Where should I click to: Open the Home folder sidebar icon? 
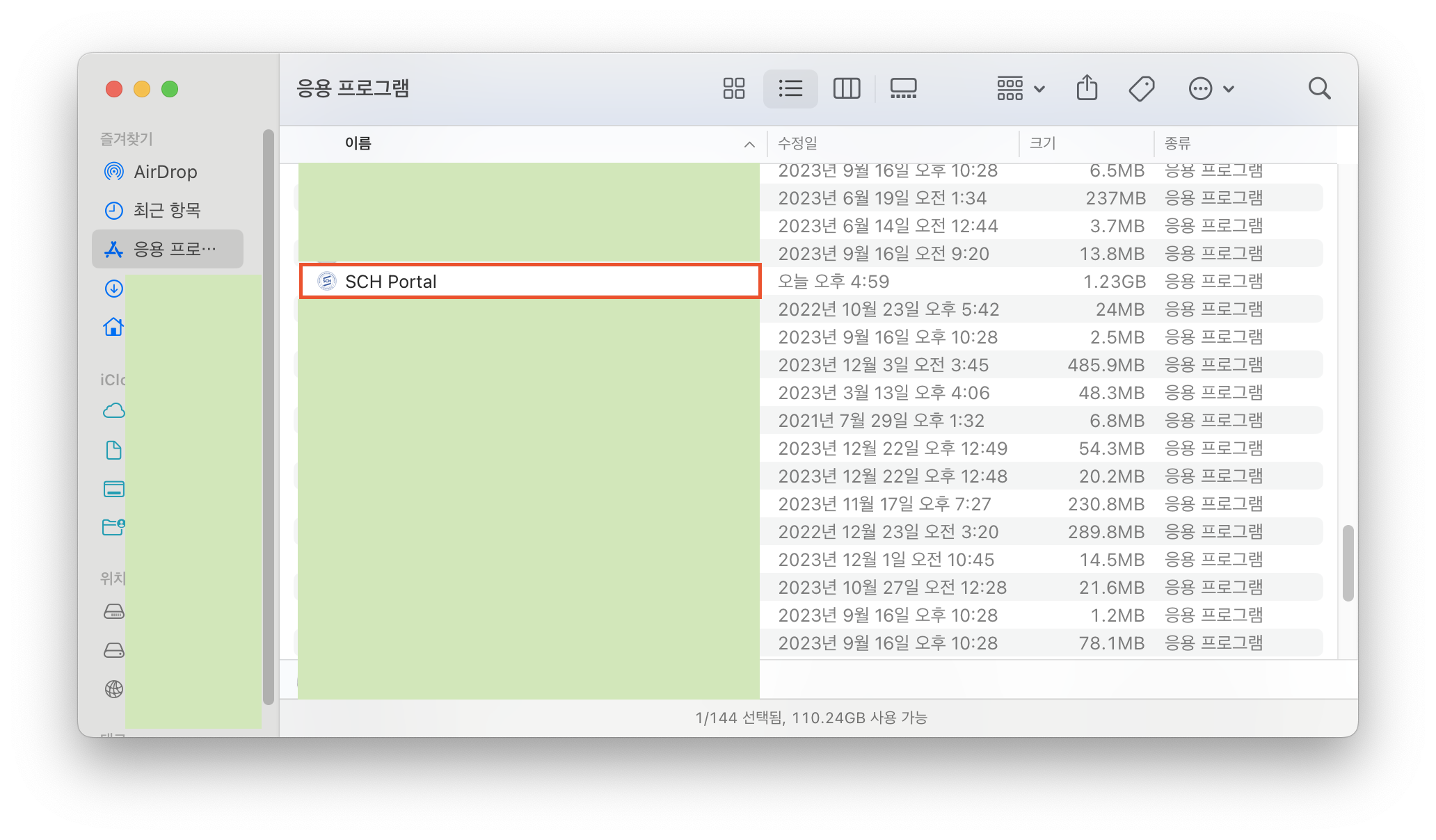114,326
